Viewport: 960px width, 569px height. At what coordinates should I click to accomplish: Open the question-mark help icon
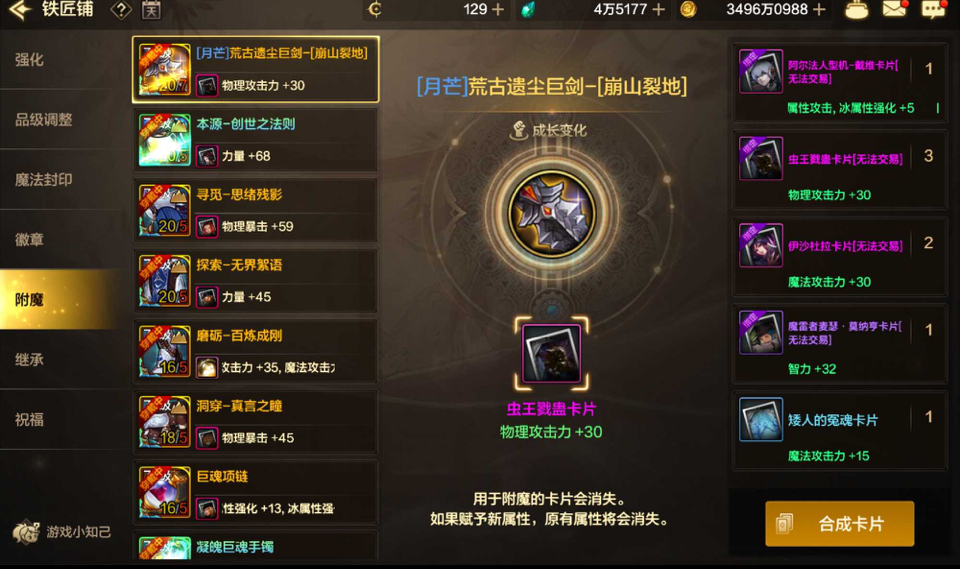[x=121, y=9]
